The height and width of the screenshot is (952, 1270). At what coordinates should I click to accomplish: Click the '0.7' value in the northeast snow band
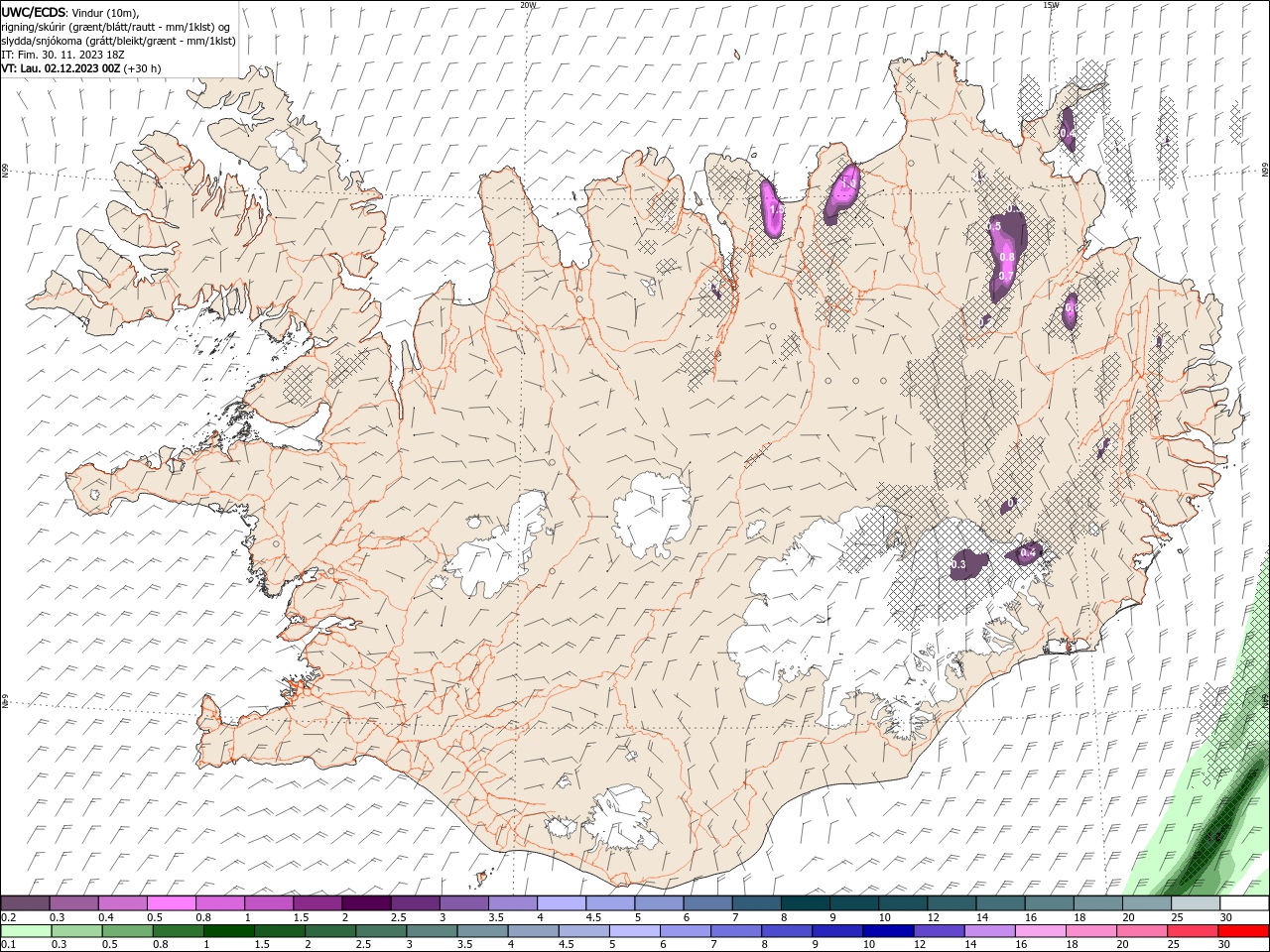pyautogui.click(x=1006, y=276)
